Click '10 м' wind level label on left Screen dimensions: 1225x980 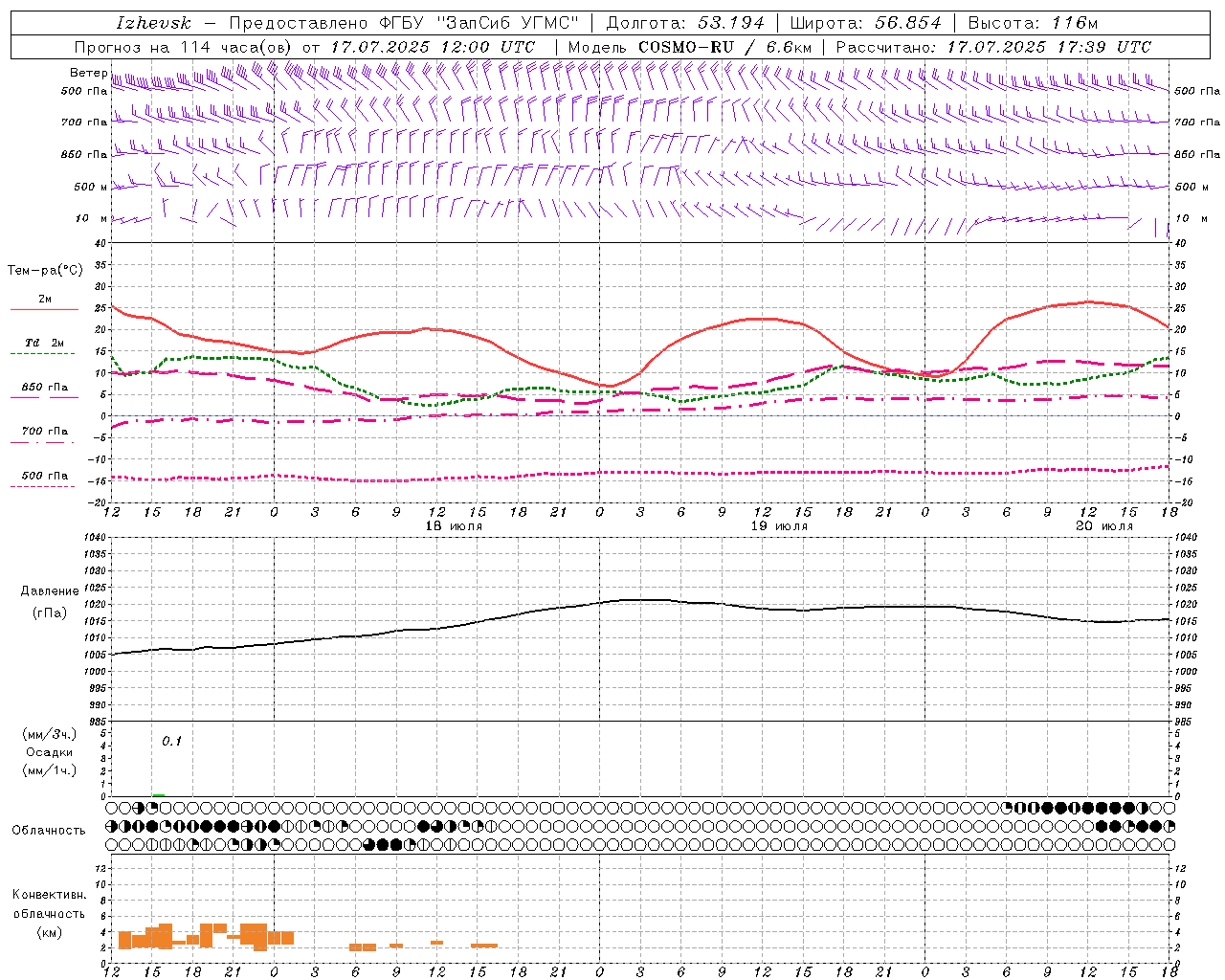[x=91, y=218]
